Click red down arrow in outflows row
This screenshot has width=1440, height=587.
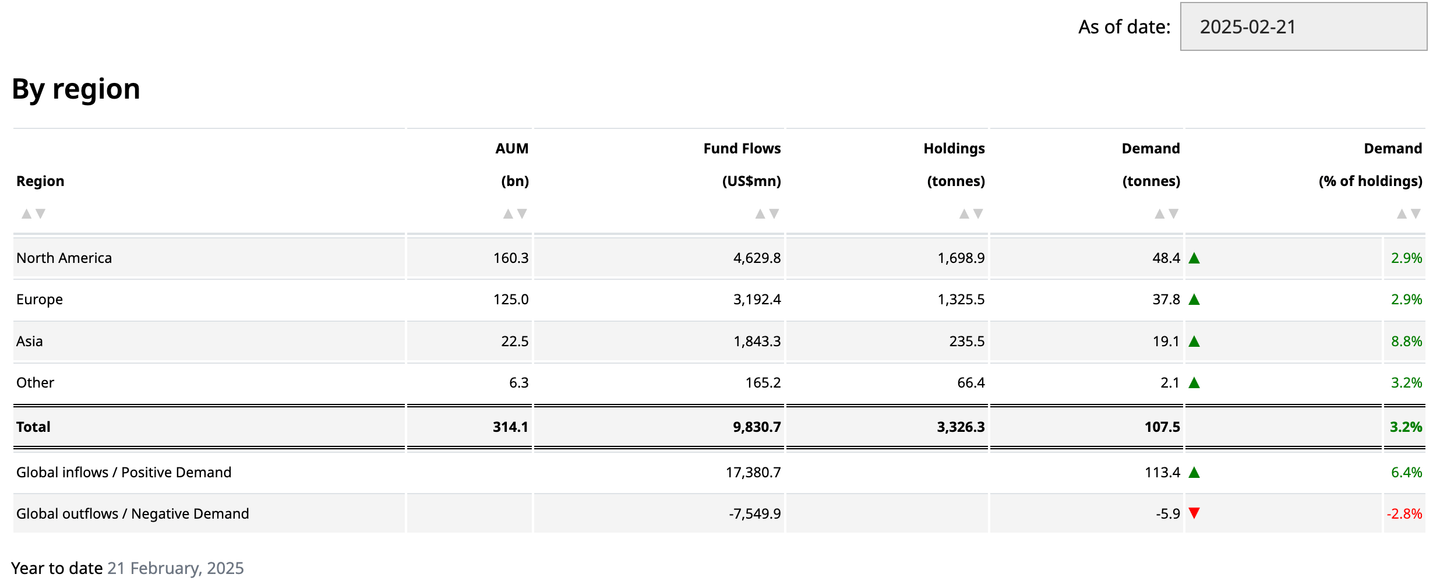(1194, 514)
